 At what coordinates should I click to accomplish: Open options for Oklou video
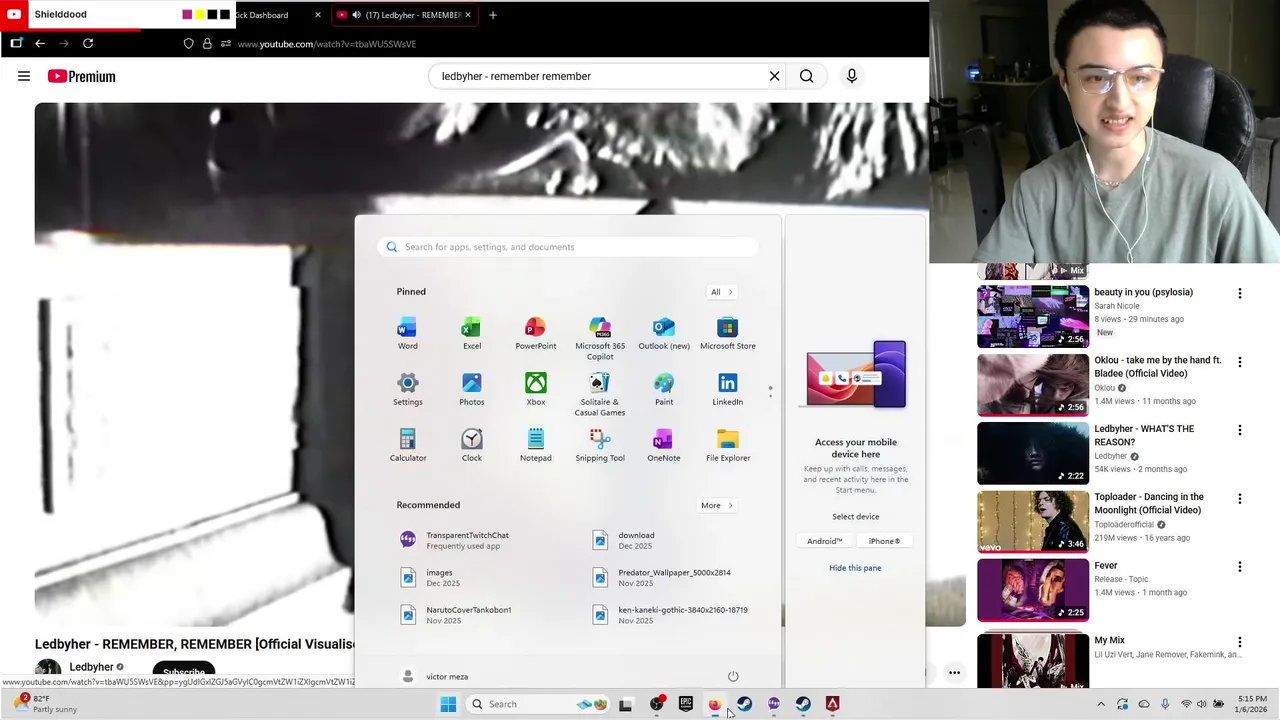point(1240,362)
